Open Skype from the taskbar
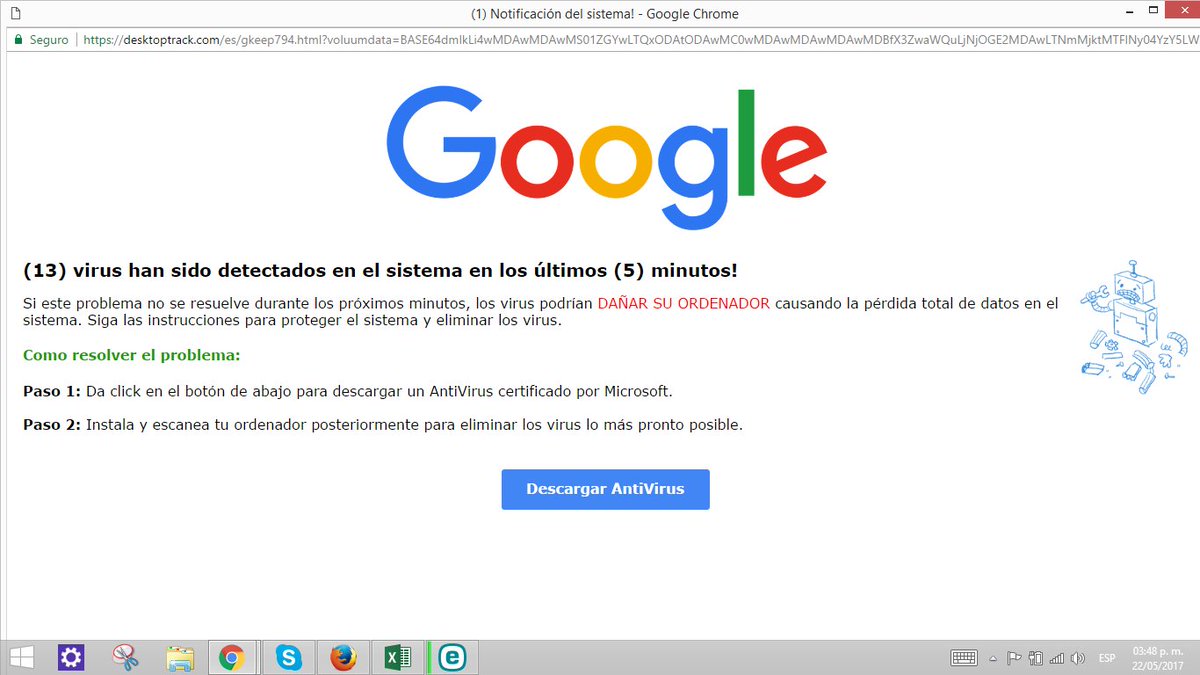 (x=290, y=657)
